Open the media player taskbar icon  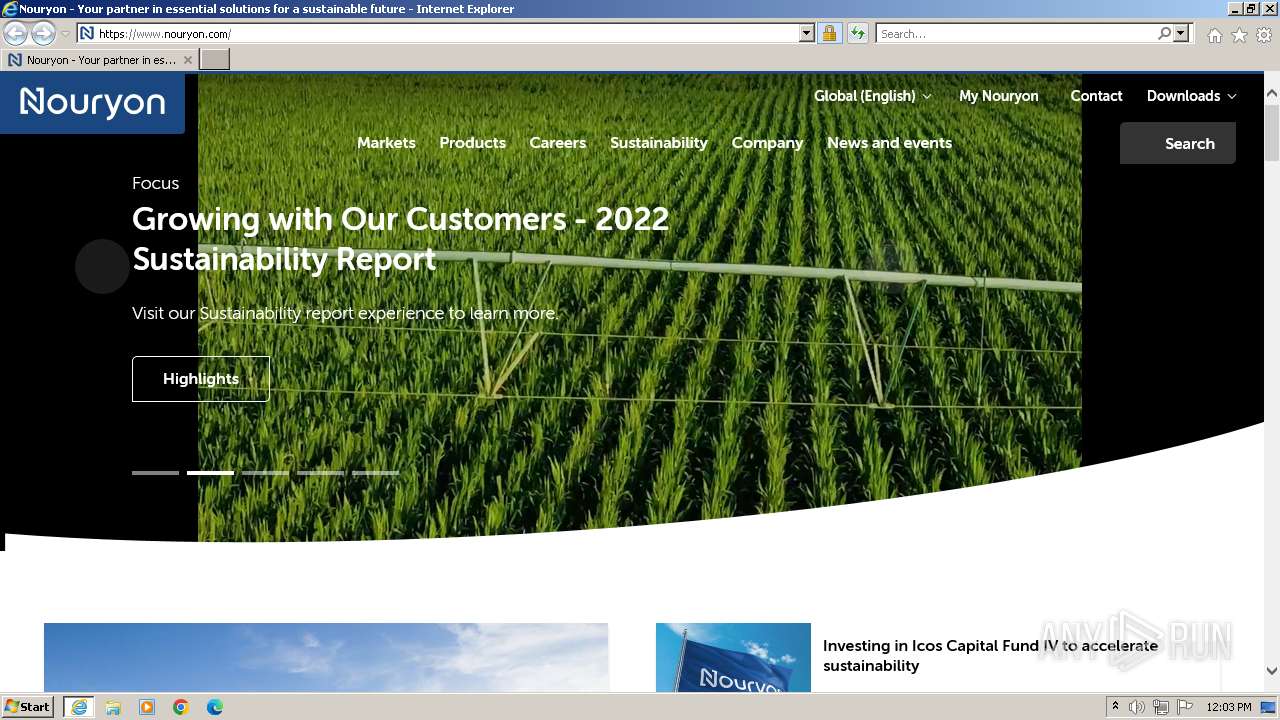point(147,707)
